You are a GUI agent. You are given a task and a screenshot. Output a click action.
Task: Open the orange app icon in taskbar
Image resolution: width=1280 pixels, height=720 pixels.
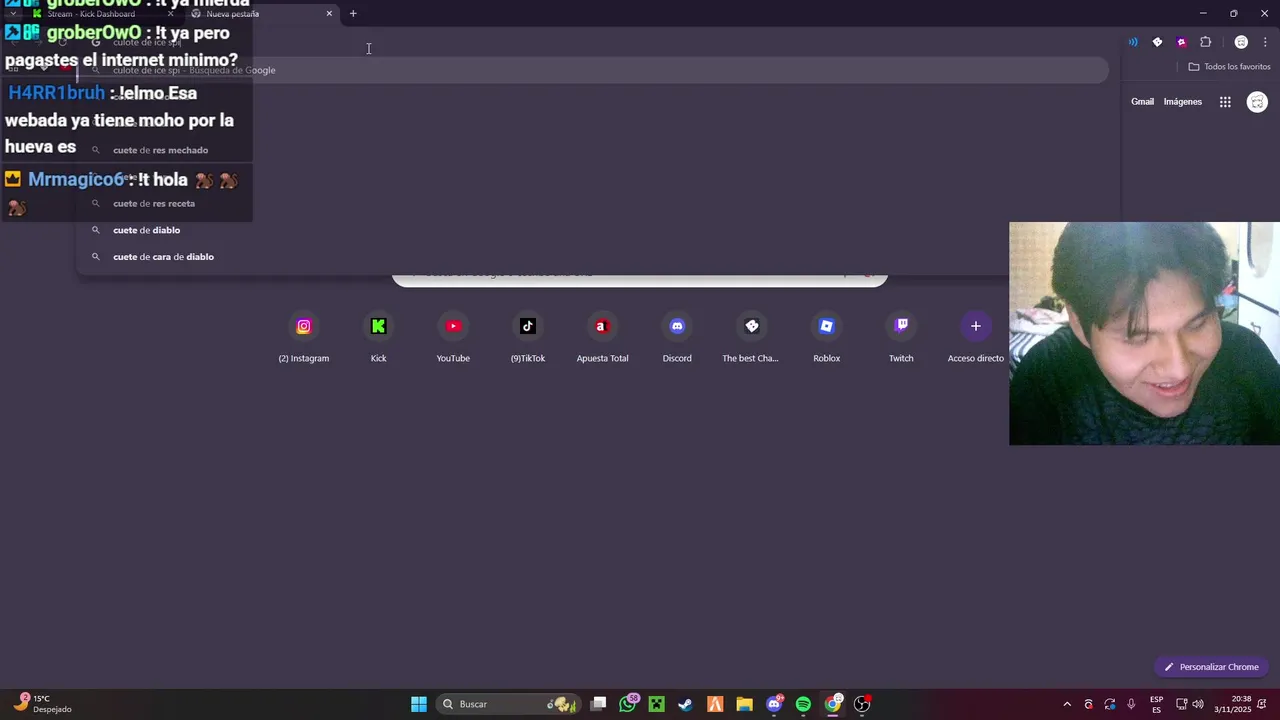click(x=715, y=704)
